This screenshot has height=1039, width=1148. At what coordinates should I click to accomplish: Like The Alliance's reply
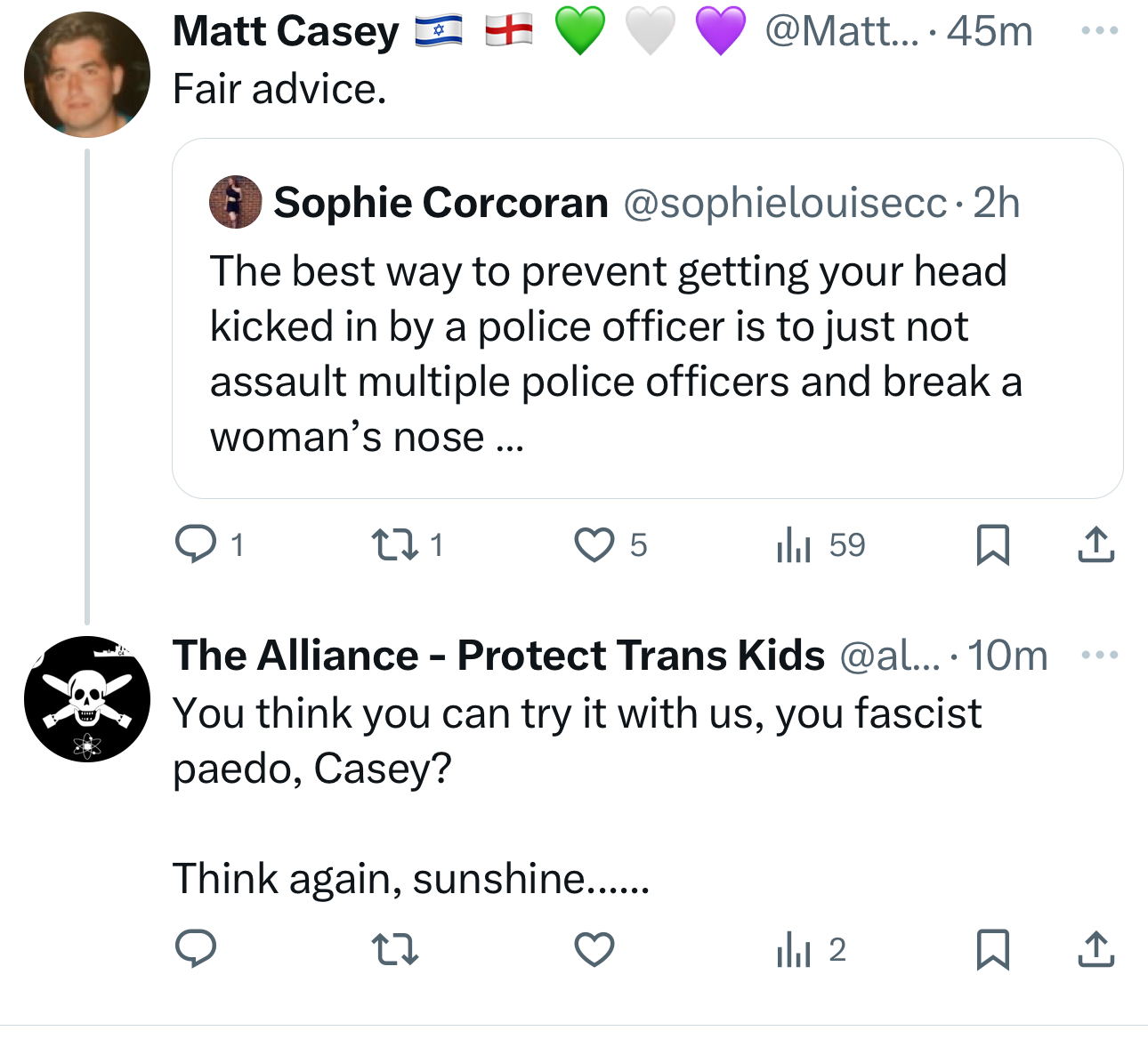[594, 949]
